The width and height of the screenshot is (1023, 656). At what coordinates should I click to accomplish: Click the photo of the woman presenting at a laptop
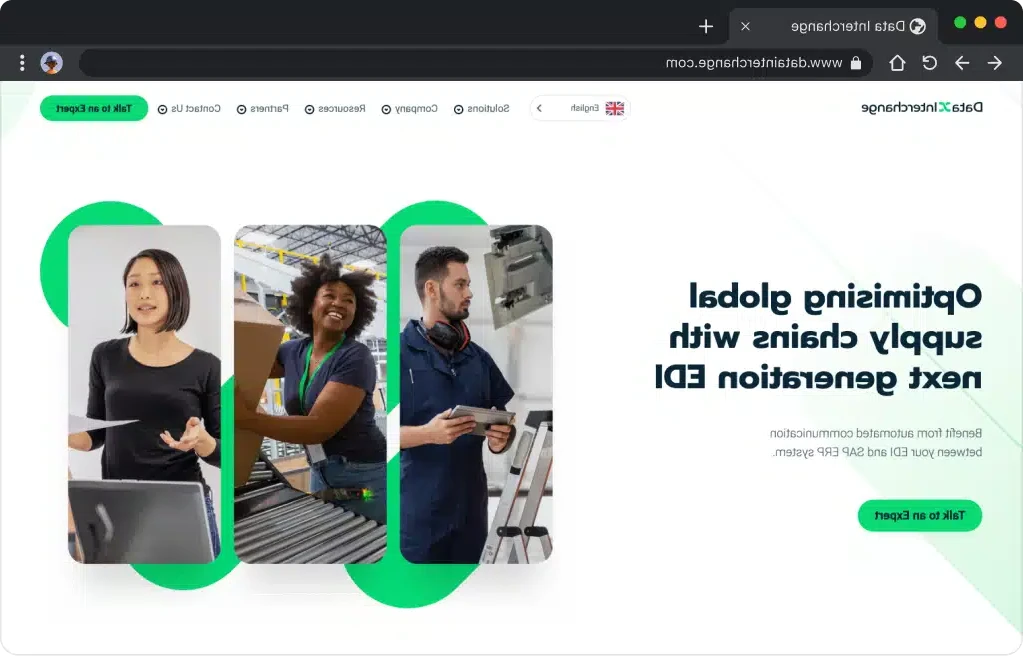pos(144,394)
